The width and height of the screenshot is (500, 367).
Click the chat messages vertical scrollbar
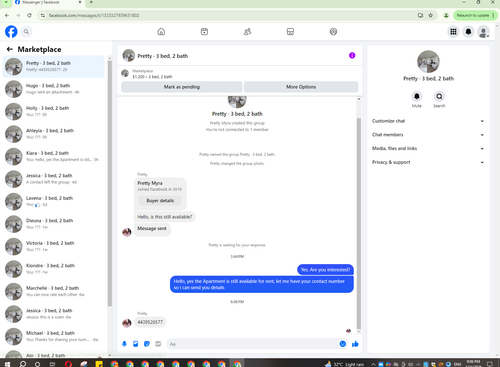point(359,223)
